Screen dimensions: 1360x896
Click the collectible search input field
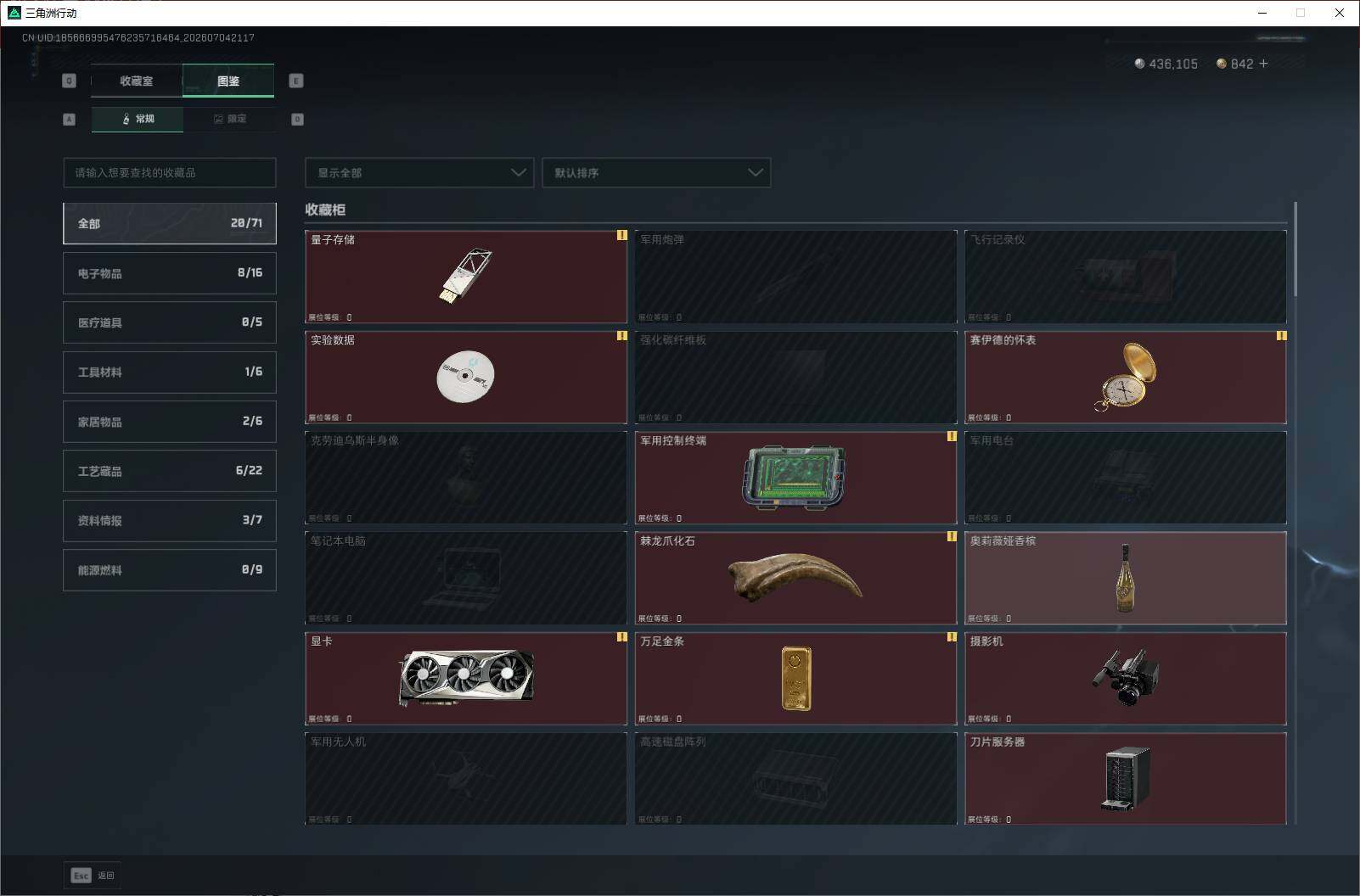pyautogui.click(x=170, y=172)
